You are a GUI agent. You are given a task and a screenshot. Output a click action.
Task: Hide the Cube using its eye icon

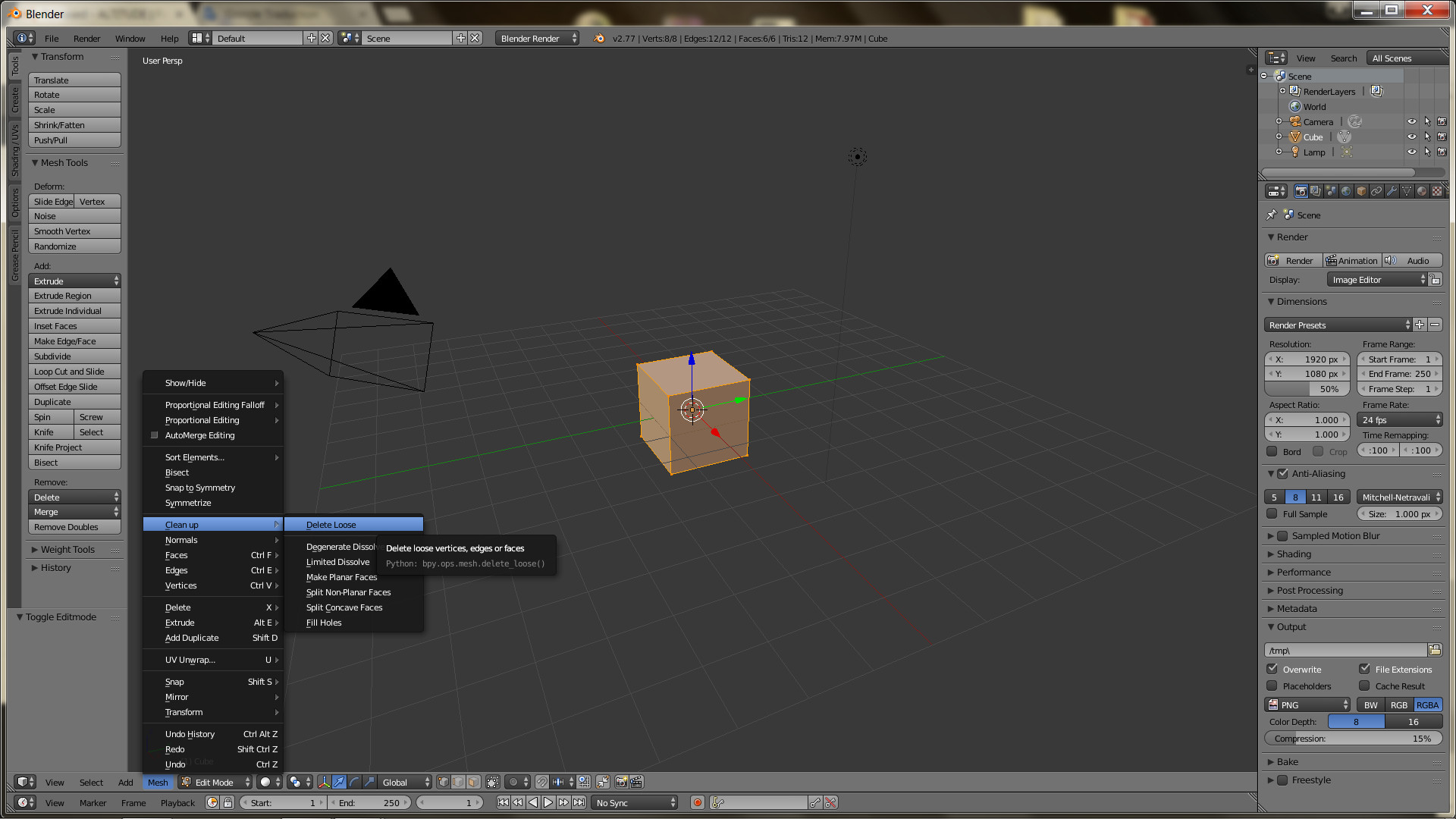pyautogui.click(x=1411, y=137)
